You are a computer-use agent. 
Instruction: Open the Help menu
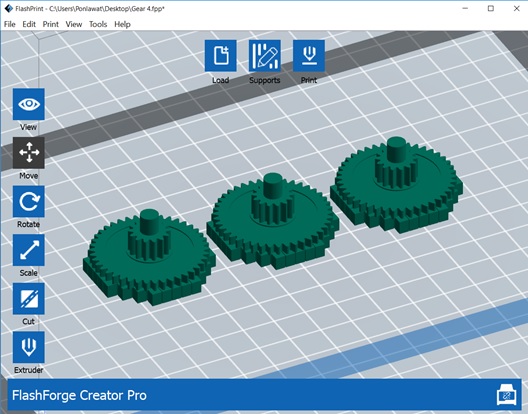click(x=122, y=24)
